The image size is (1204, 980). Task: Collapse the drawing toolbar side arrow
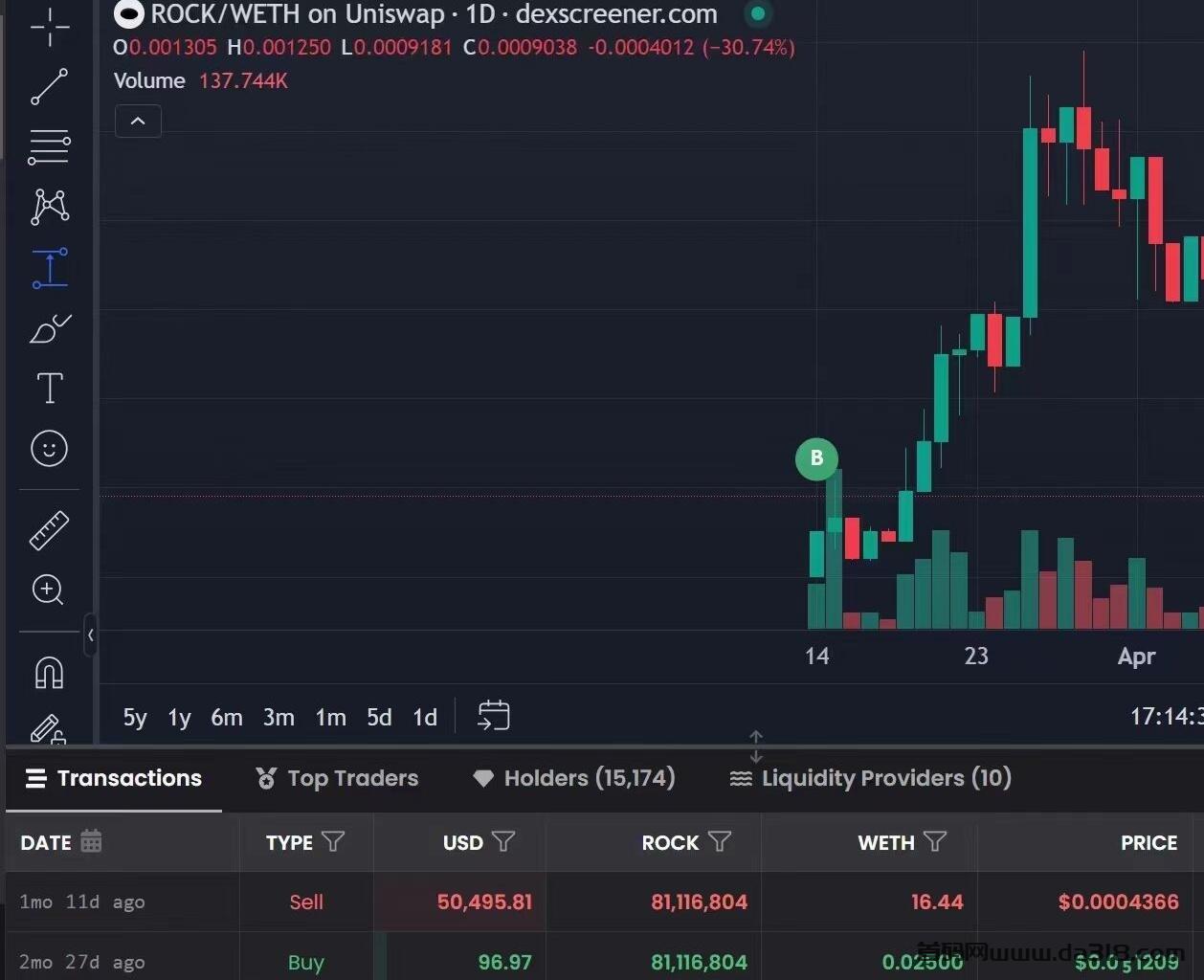[x=90, y=635]
